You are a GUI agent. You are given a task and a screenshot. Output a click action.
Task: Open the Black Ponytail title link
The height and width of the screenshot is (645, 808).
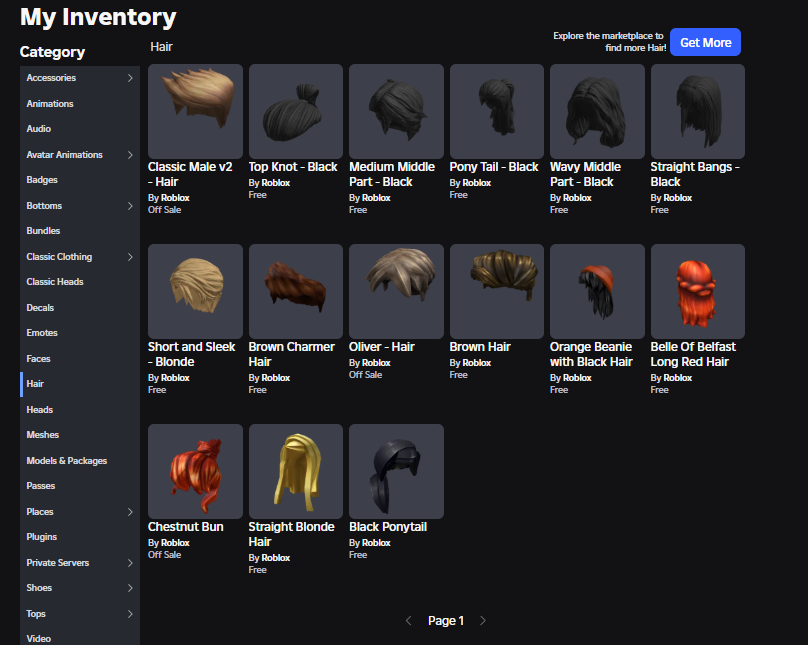click(388, 527)
